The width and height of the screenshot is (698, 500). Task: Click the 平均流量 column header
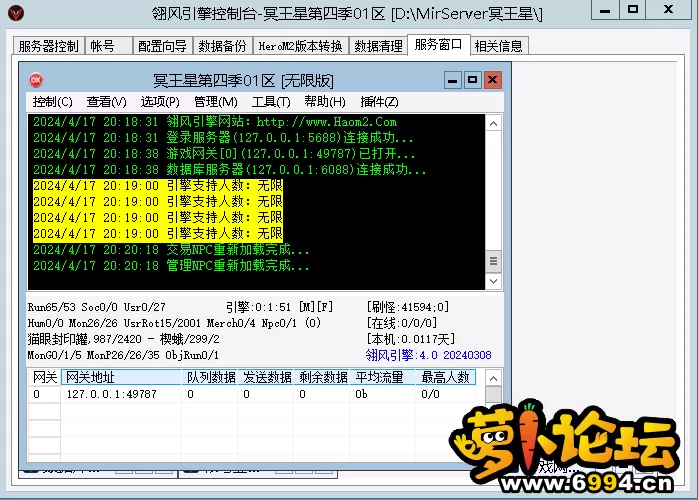383,378
